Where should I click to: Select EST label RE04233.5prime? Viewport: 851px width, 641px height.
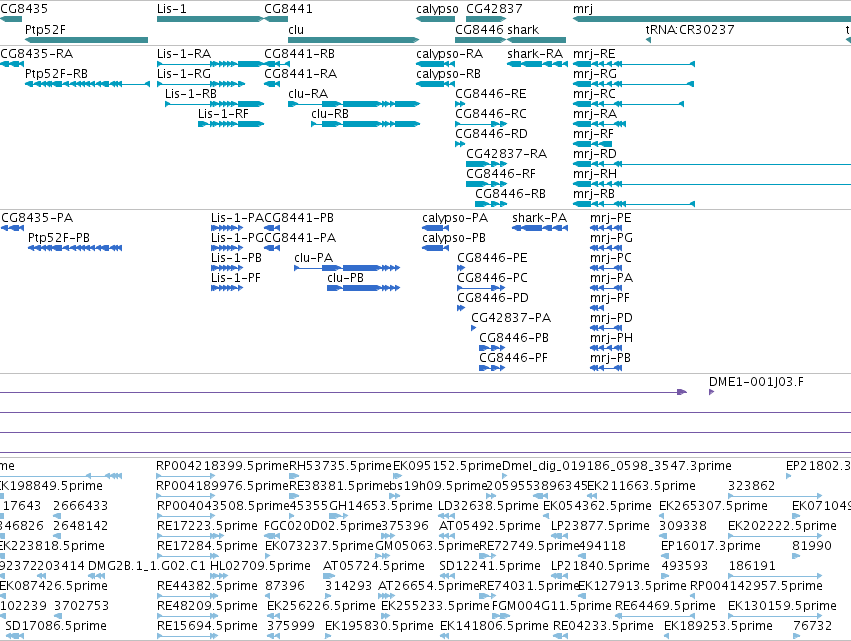pos(603,627)
